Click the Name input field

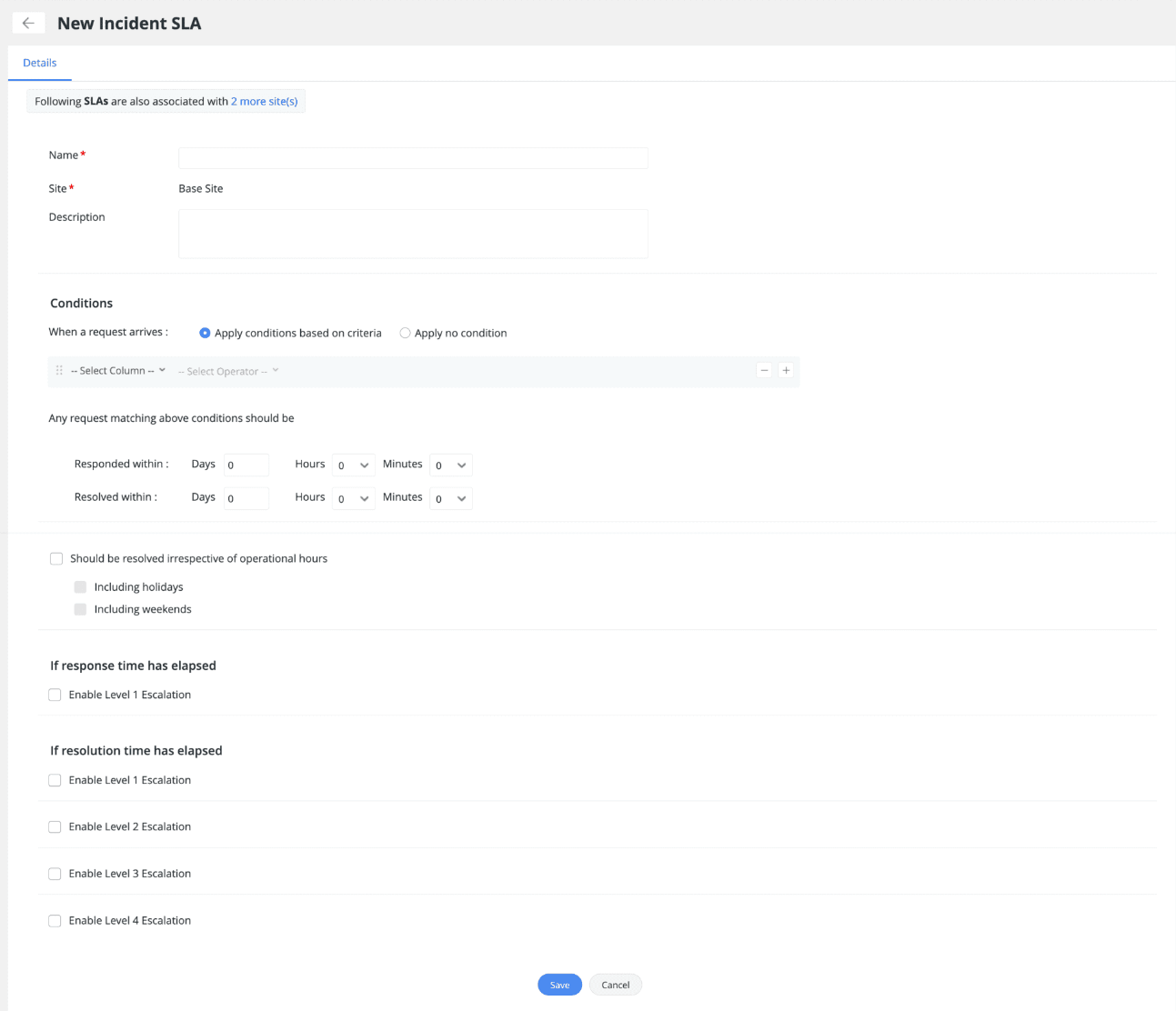(413, 158)
